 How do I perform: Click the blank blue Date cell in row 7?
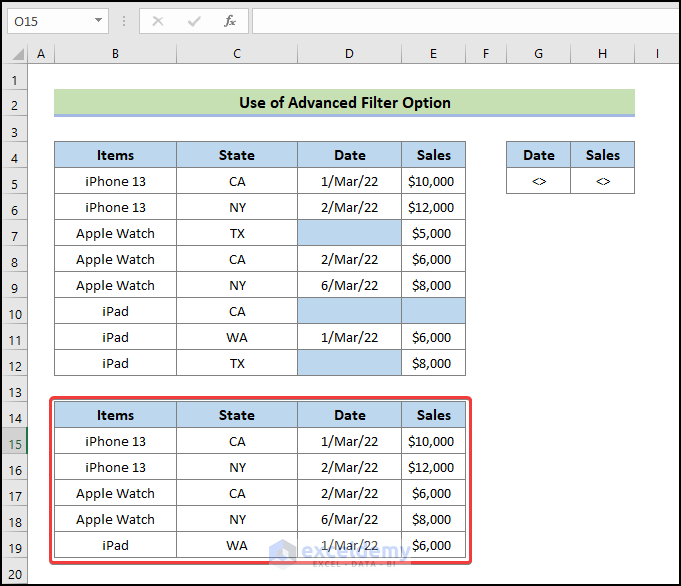(x=350, y=233)
